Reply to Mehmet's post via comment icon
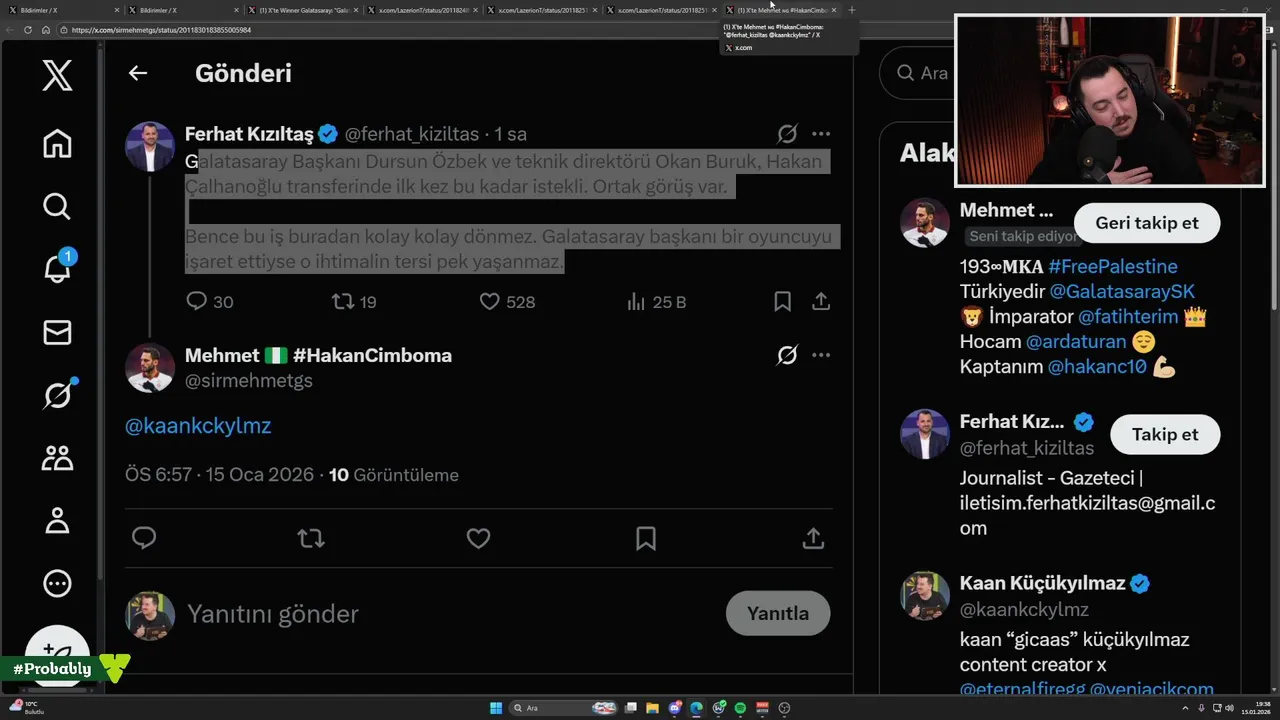 (x=144, y=538)
